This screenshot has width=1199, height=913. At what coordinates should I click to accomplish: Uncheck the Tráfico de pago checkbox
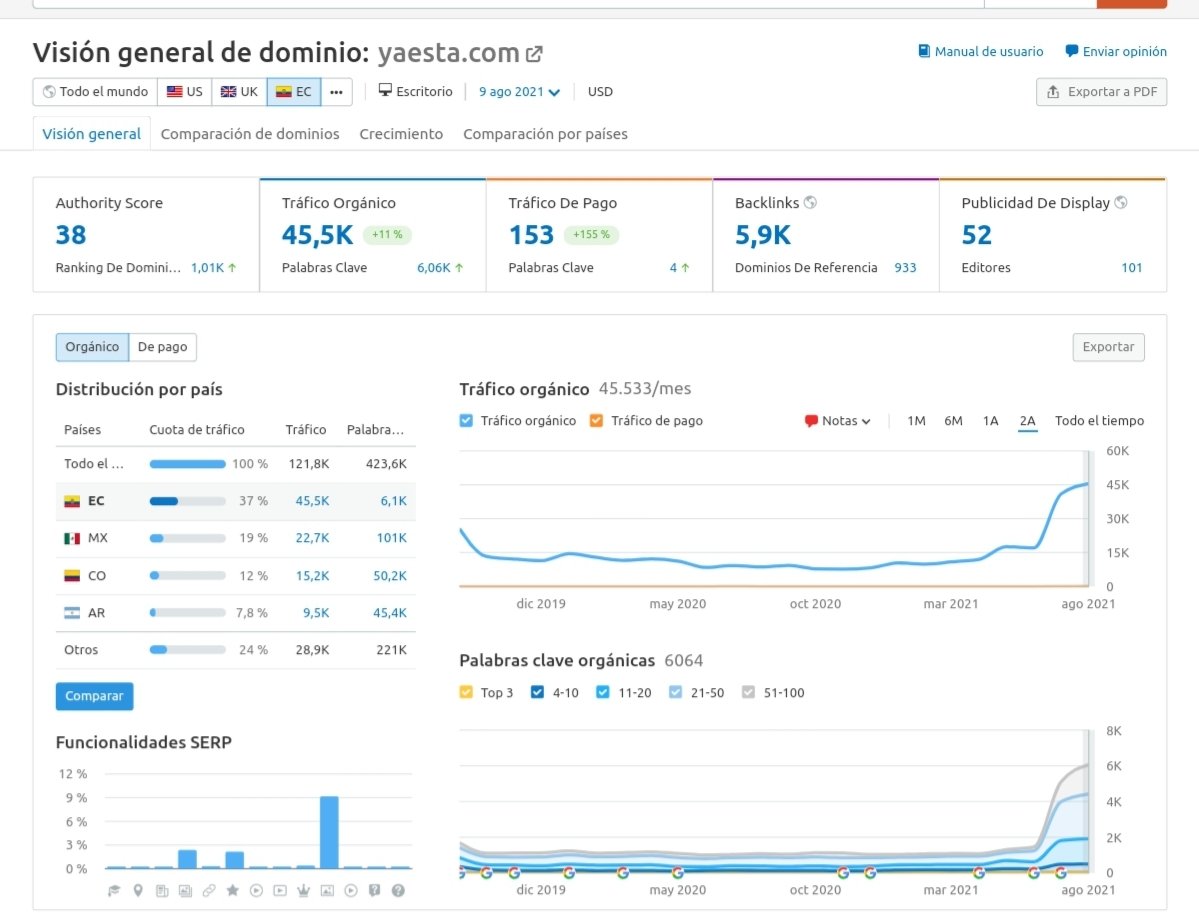[x=596, y=420]
